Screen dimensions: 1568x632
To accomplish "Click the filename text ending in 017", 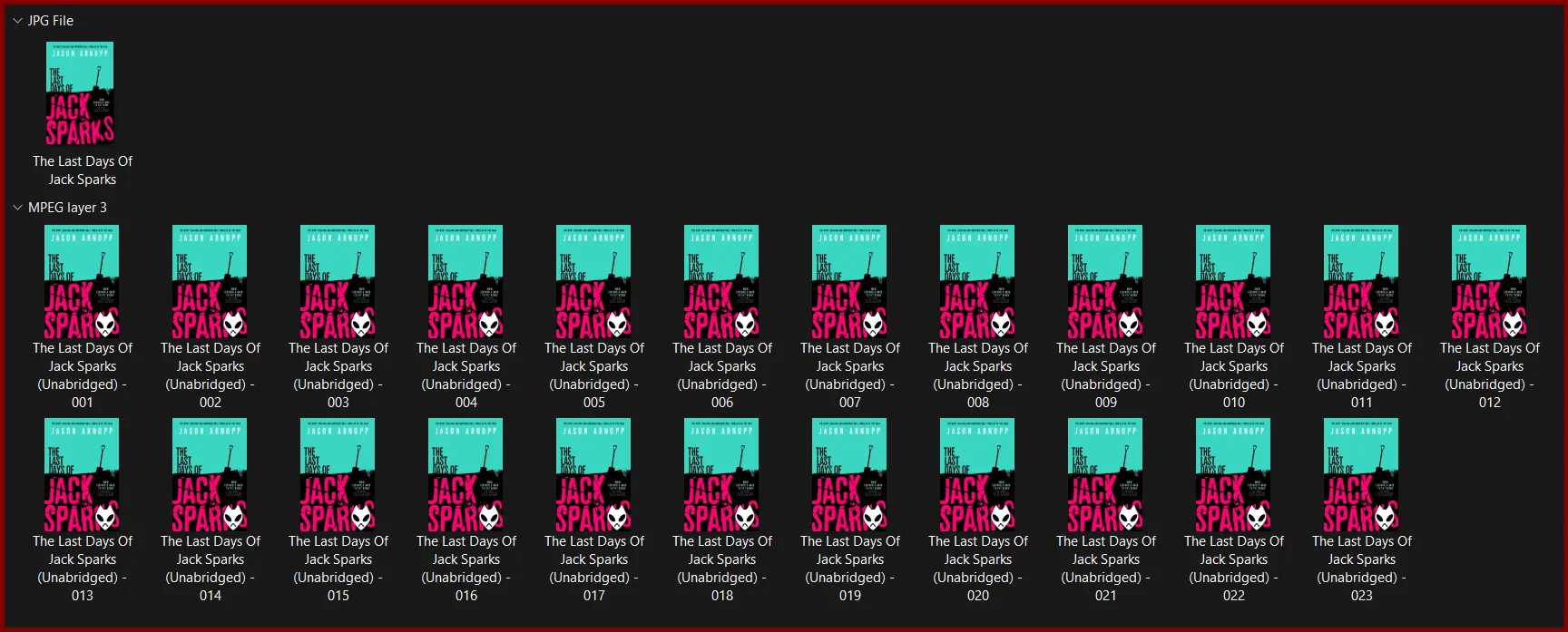I will pyautogui.click(x=594, y=569).
